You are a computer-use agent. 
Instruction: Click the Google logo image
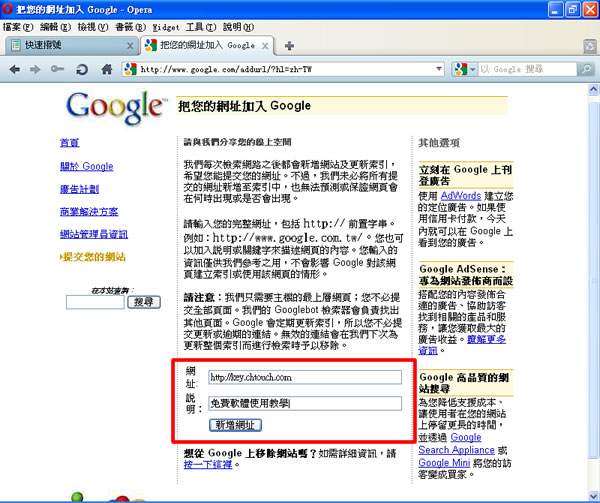(x=116, y=107)
